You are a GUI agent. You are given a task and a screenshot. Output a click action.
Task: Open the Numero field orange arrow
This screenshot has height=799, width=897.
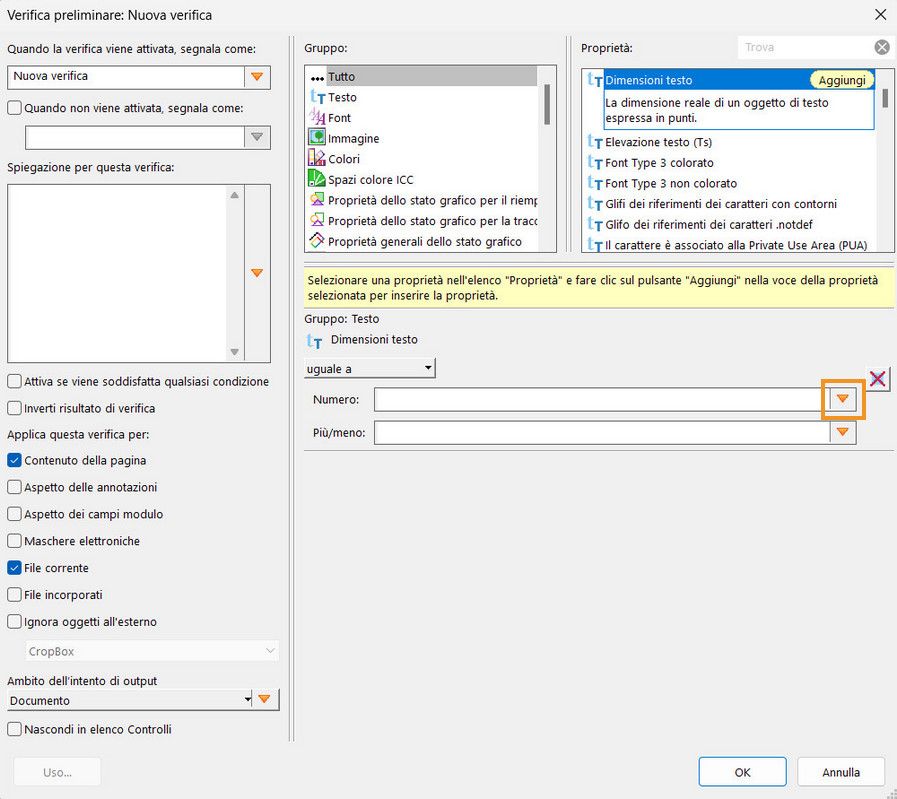click(843, 399)
